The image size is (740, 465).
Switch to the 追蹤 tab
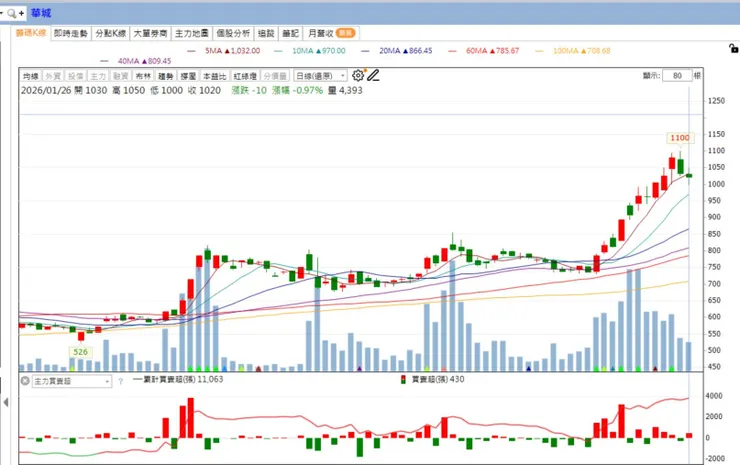click(x=266, y=34)
